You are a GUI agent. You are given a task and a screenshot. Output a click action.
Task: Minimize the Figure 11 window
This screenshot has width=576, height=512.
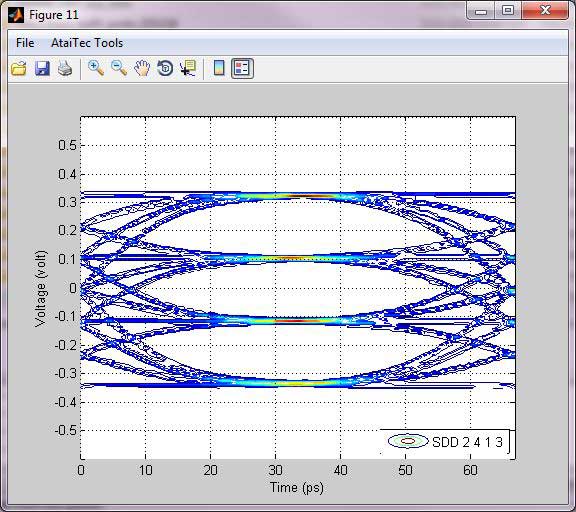(480, 10)
